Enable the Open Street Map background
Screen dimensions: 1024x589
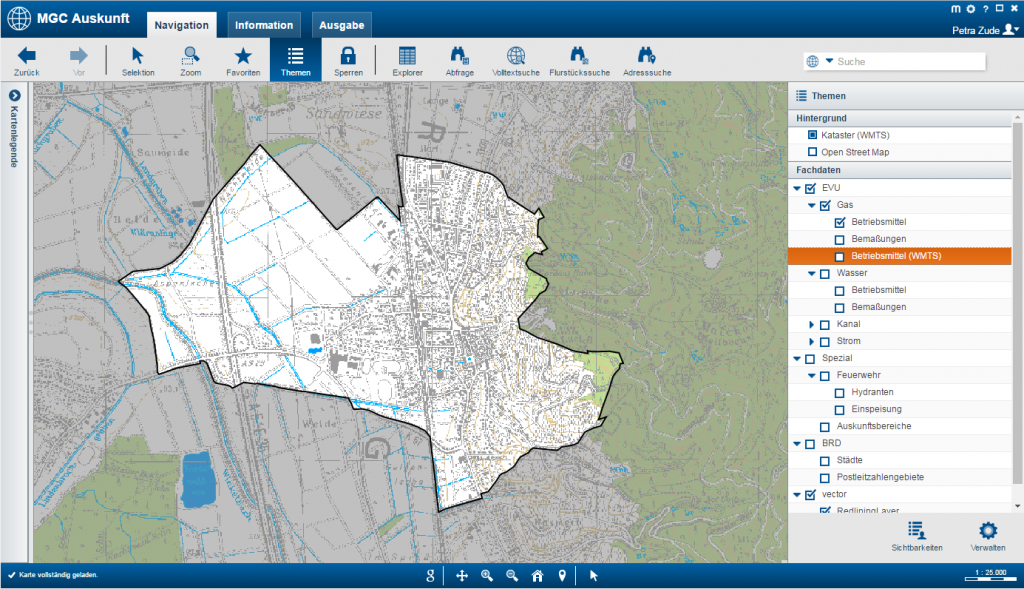[813, 152]
